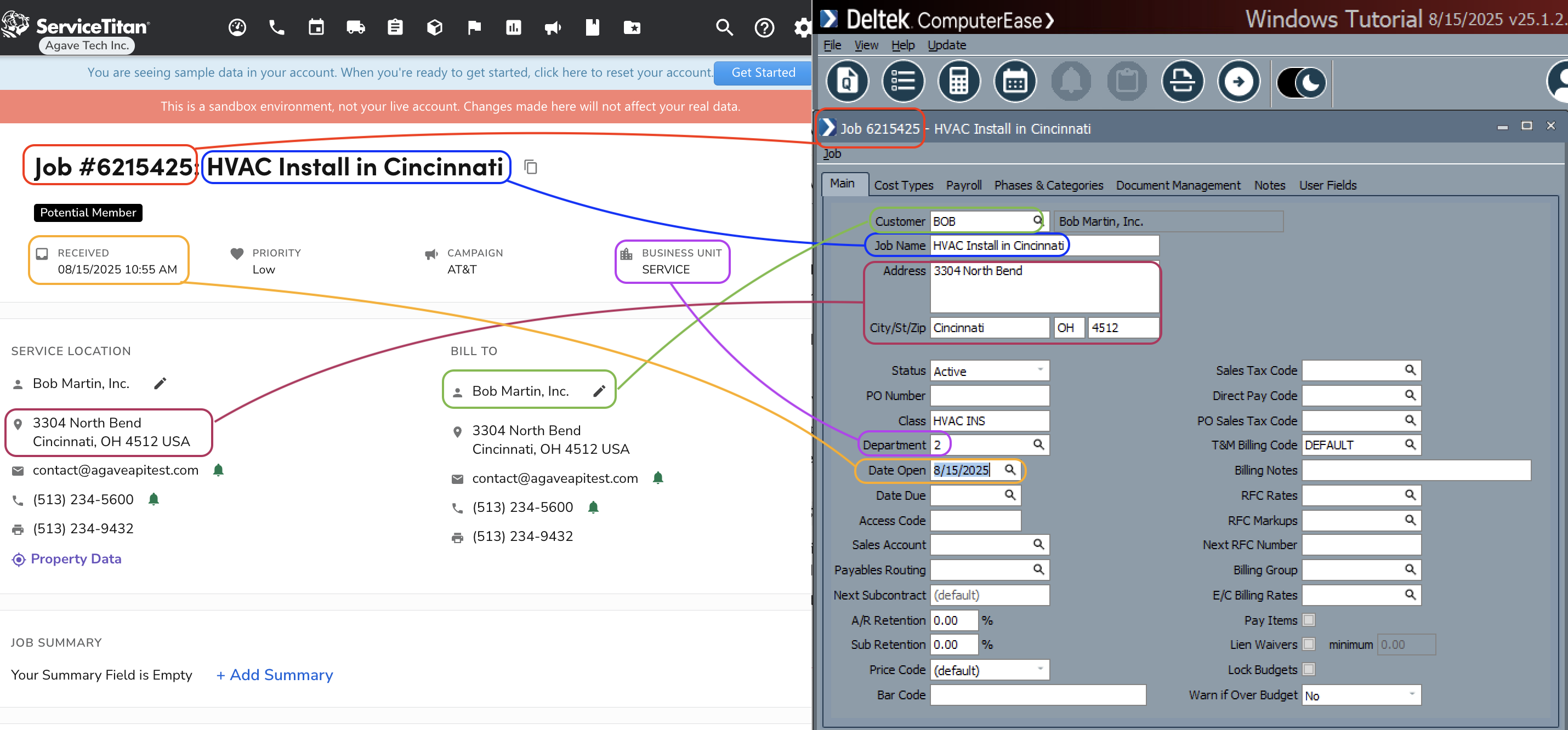Click the Agave Tech Inc. account label
Screen dimensions: 1568x730
[x=87, y=45]
